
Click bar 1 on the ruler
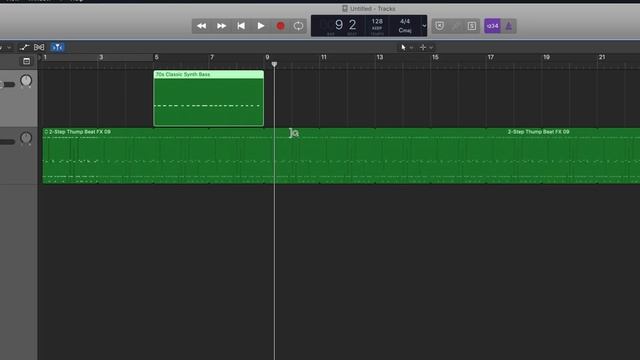click(45, 57)
